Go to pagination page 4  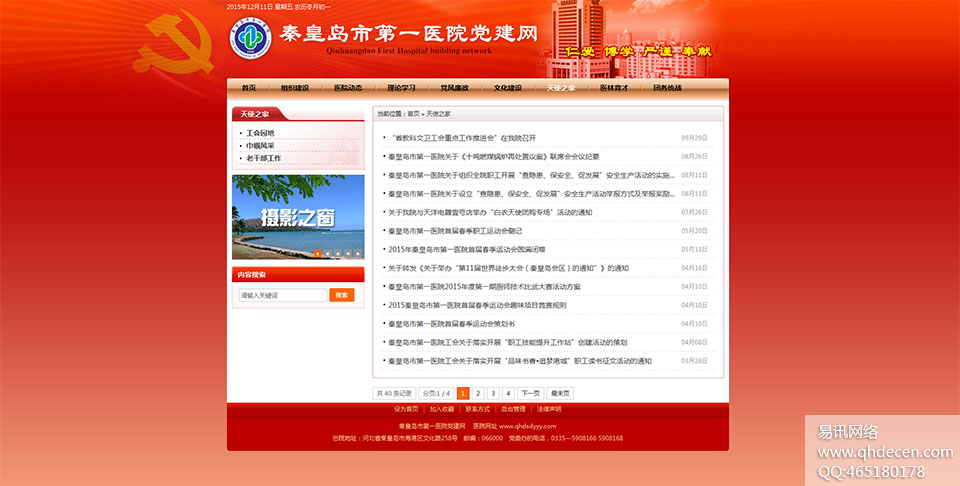coord(508,394)
